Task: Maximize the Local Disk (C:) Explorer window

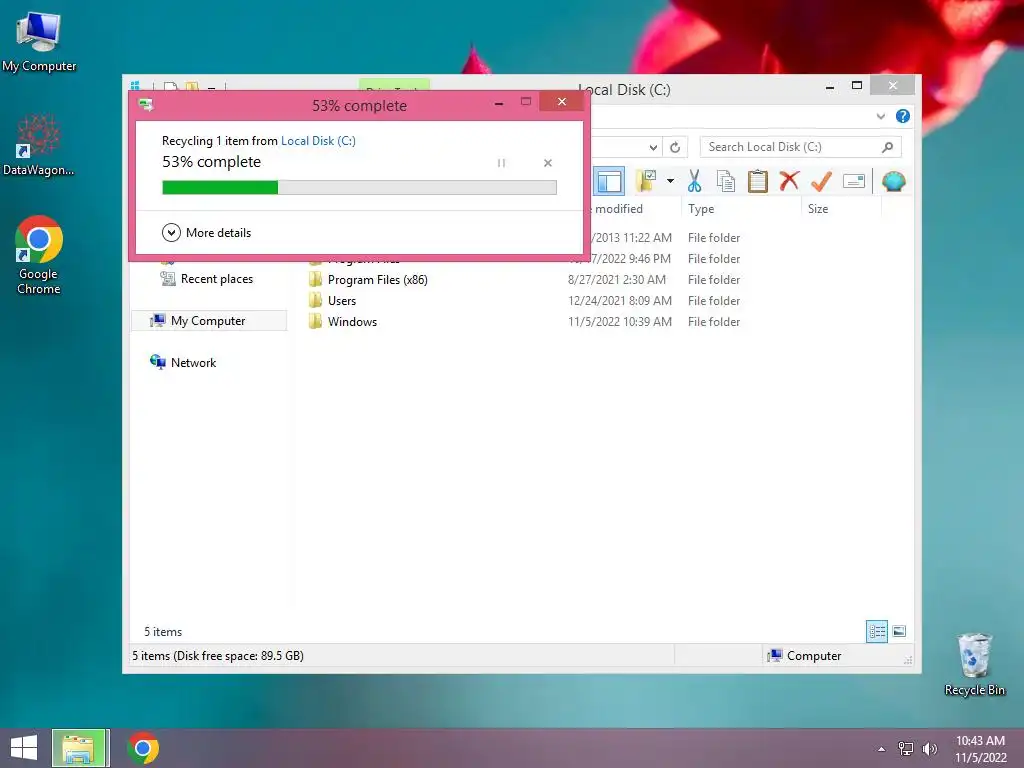Action: pos(857,86)
